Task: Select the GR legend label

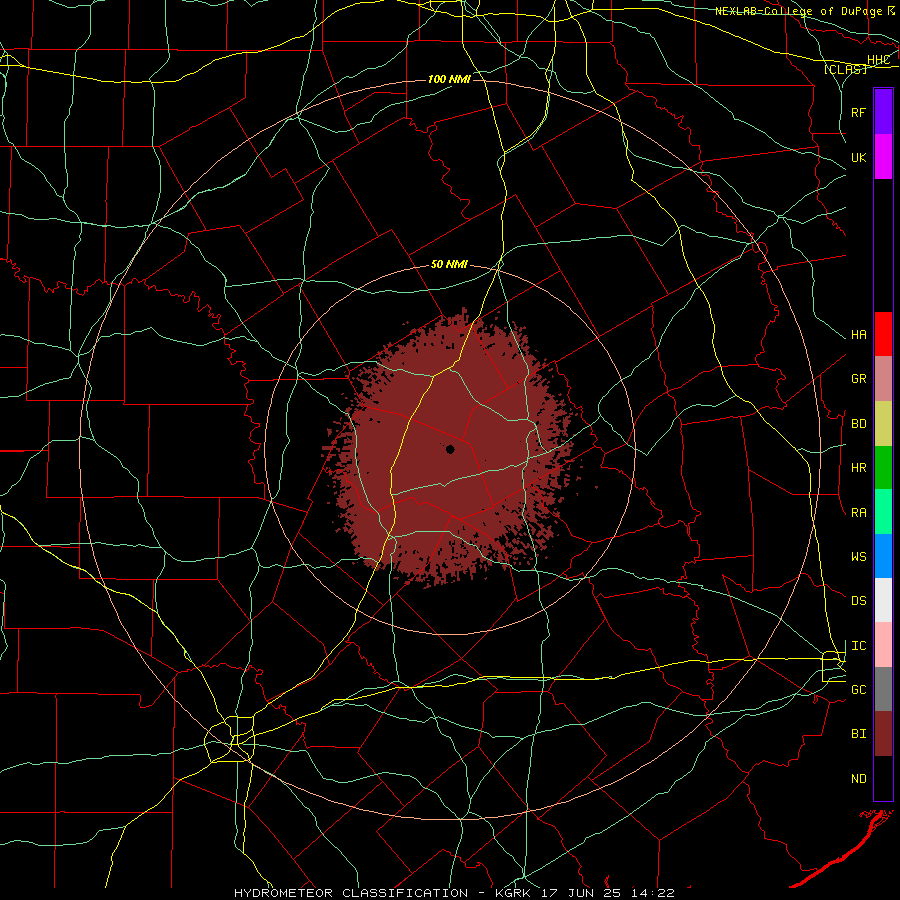Action: [858, 379]
